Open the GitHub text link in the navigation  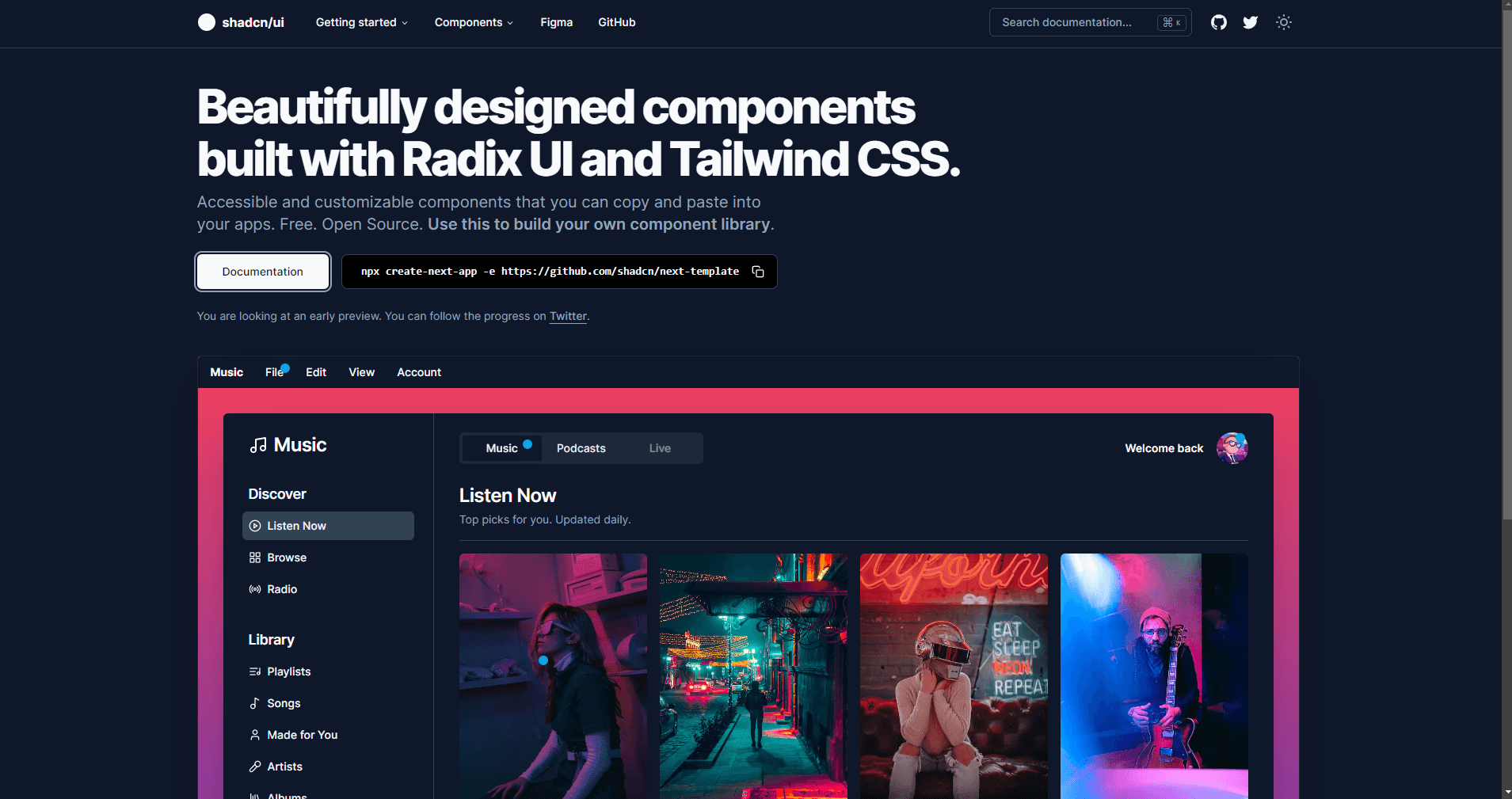tap(617, 22)
